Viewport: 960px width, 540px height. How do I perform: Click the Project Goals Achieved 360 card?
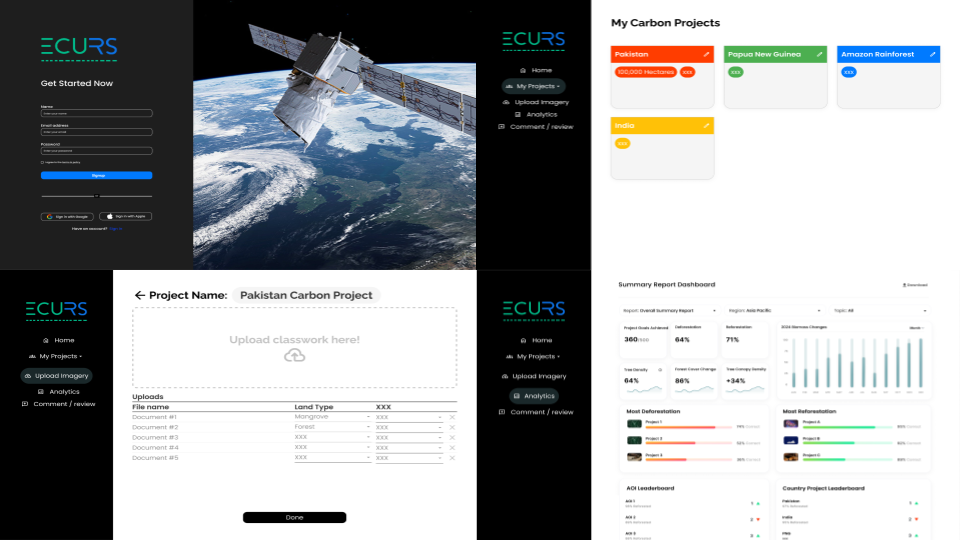pyautogui.click(x=643, y=339)
